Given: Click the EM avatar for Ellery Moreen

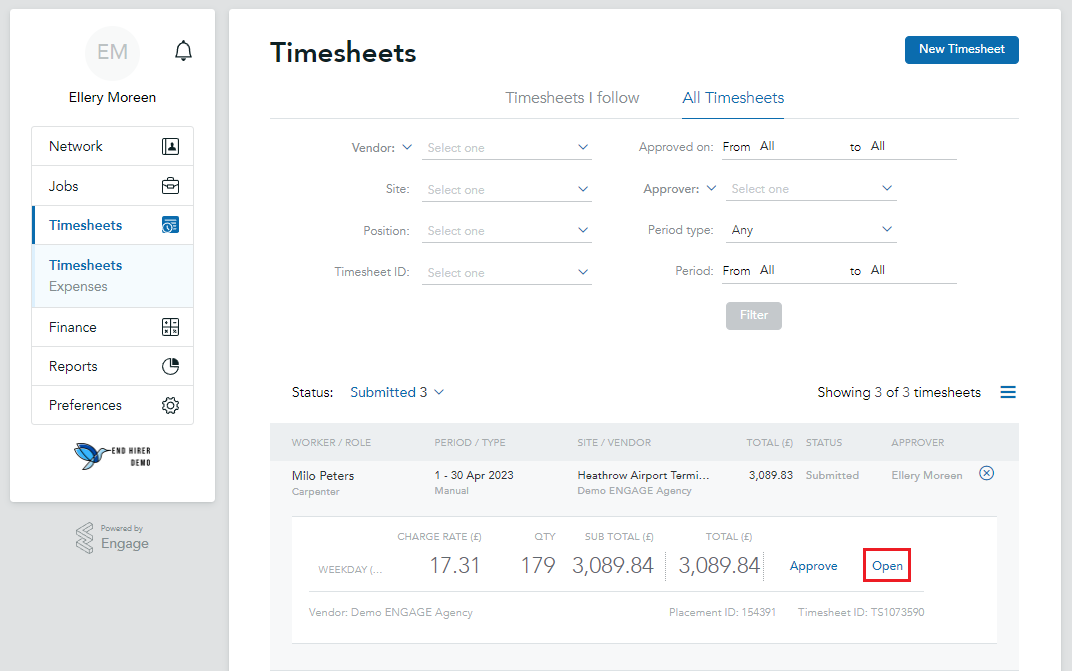Looking at the screenshot, I should [x=112, y=53].
